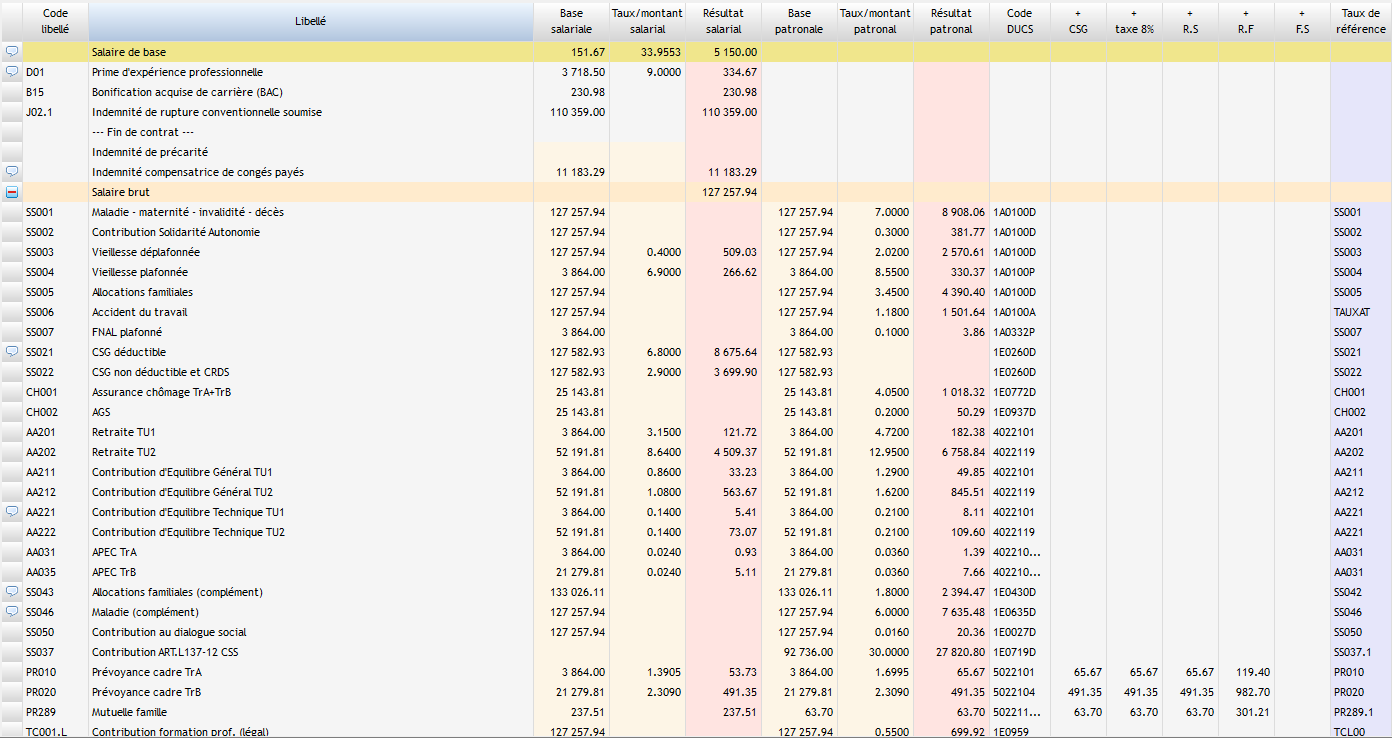Select Indemnité de rupture conventionnelle soumise label
Screen dimensions: 1392x738
207,112
